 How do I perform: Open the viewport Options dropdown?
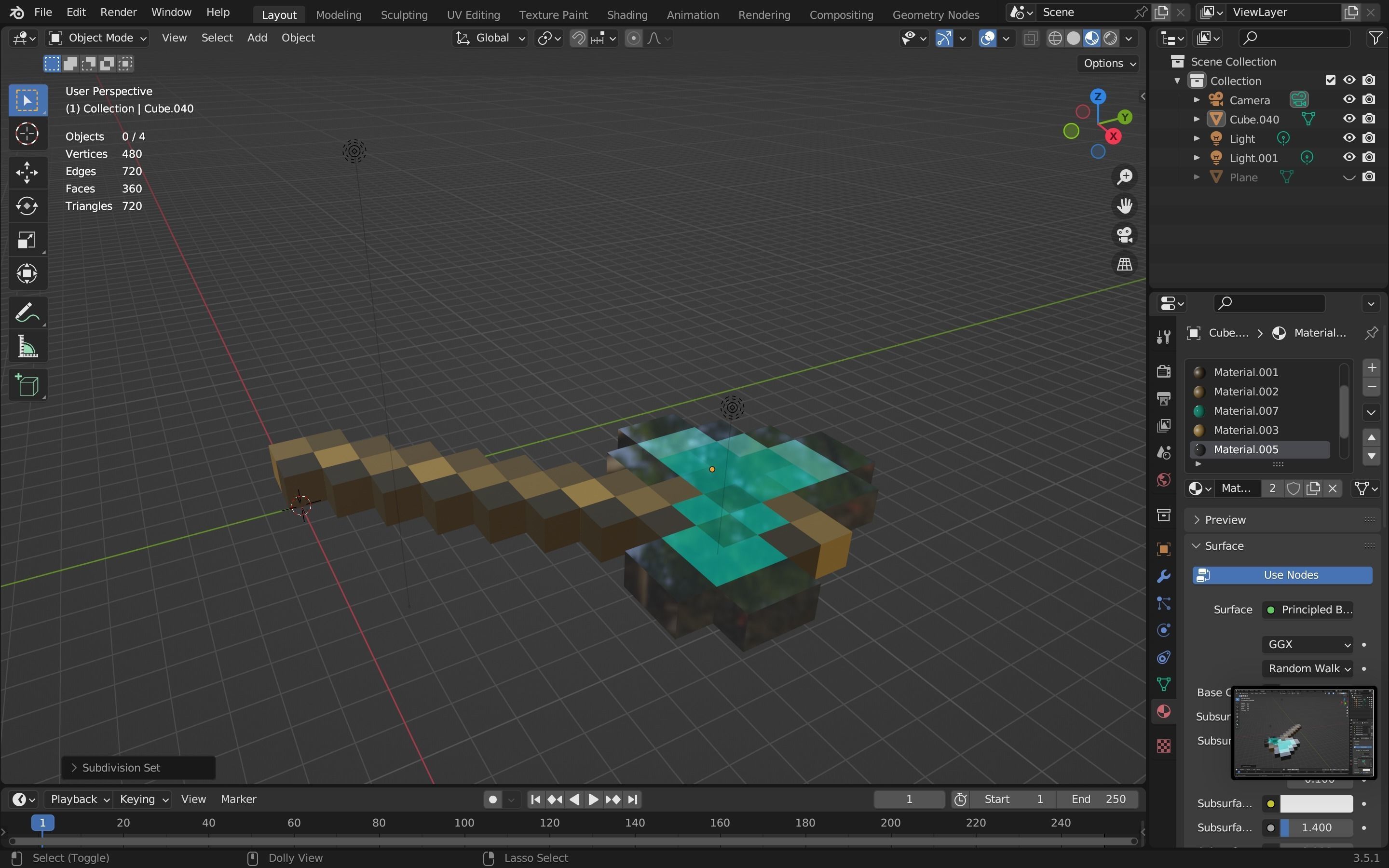(x=1109, y=63)
